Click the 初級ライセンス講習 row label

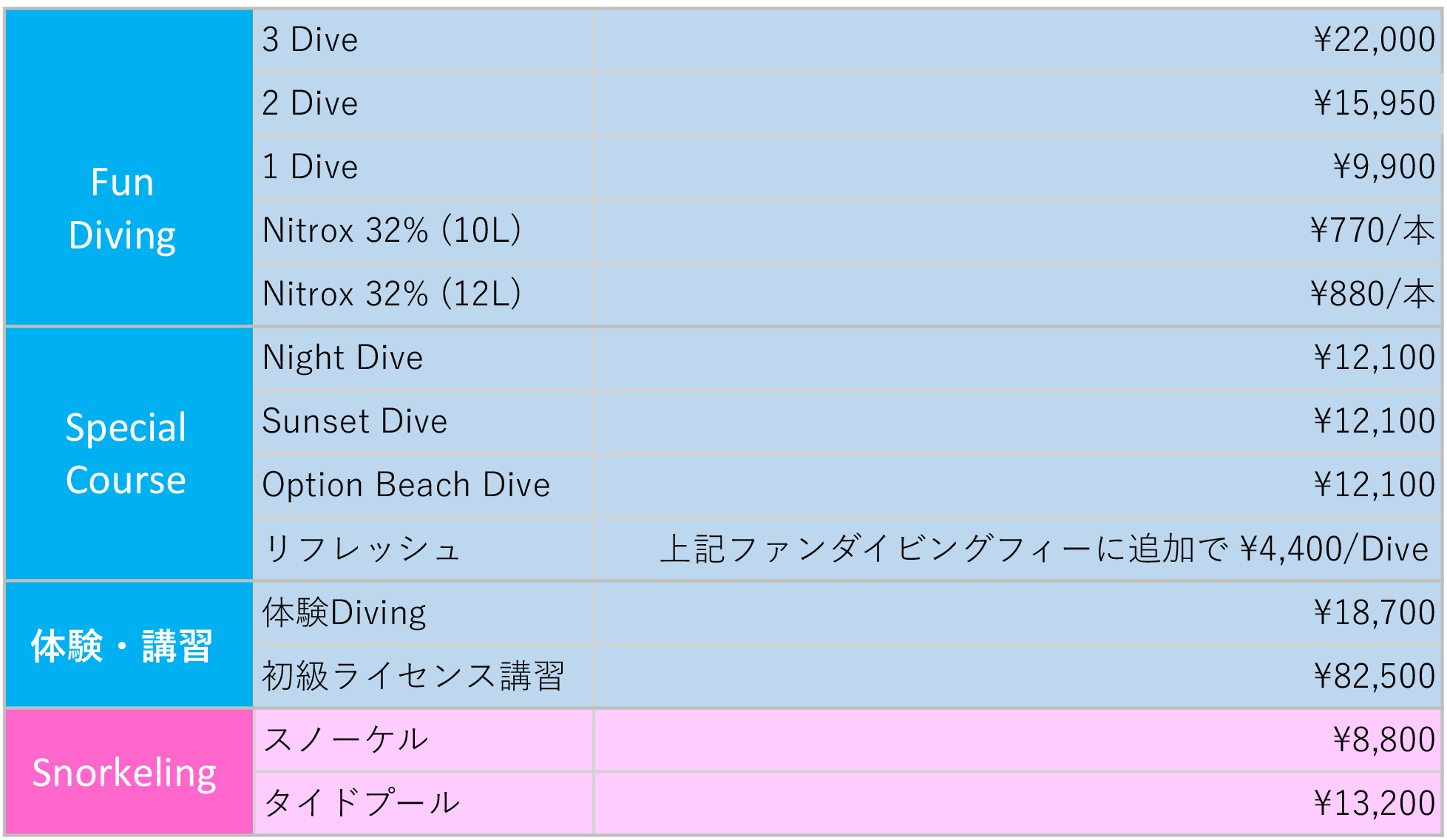(413, 677)
